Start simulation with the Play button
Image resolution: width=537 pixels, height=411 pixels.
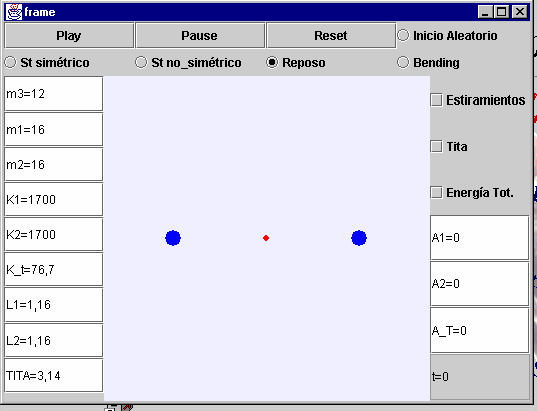69,36
